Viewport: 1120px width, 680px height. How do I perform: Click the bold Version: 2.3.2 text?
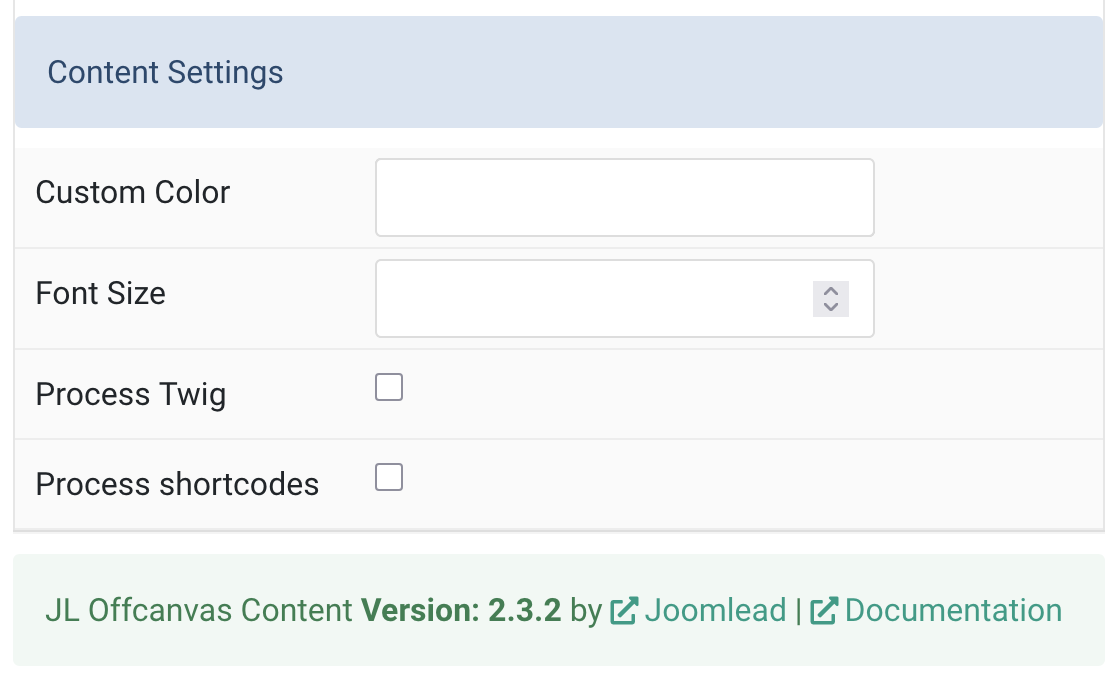(x=461, y=611)
